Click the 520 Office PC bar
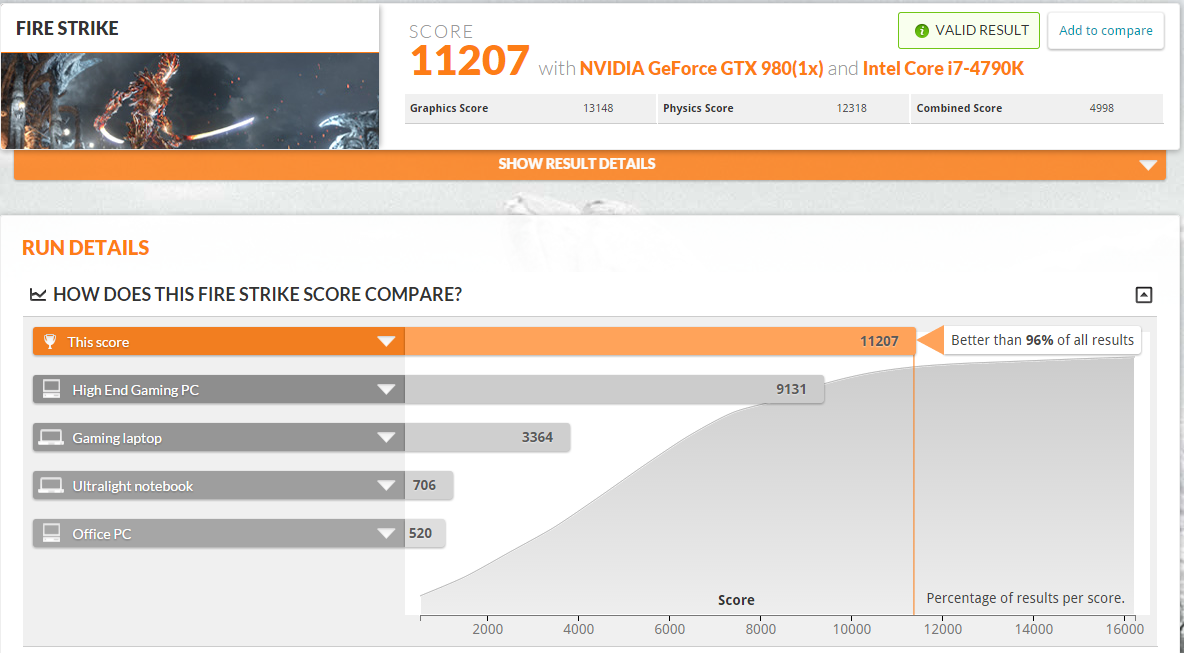 click(424, 534)
